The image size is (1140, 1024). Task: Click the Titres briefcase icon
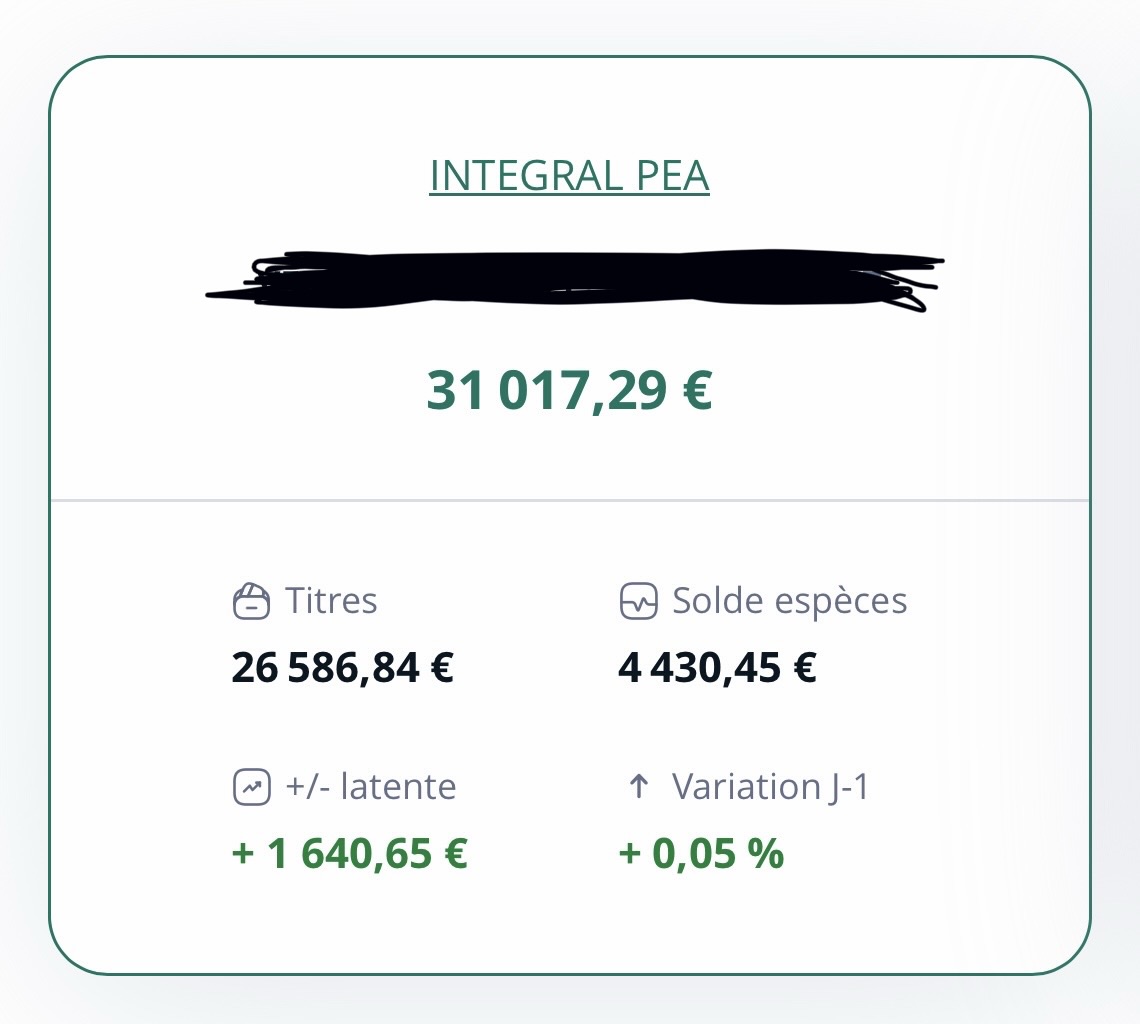(250, 602)
